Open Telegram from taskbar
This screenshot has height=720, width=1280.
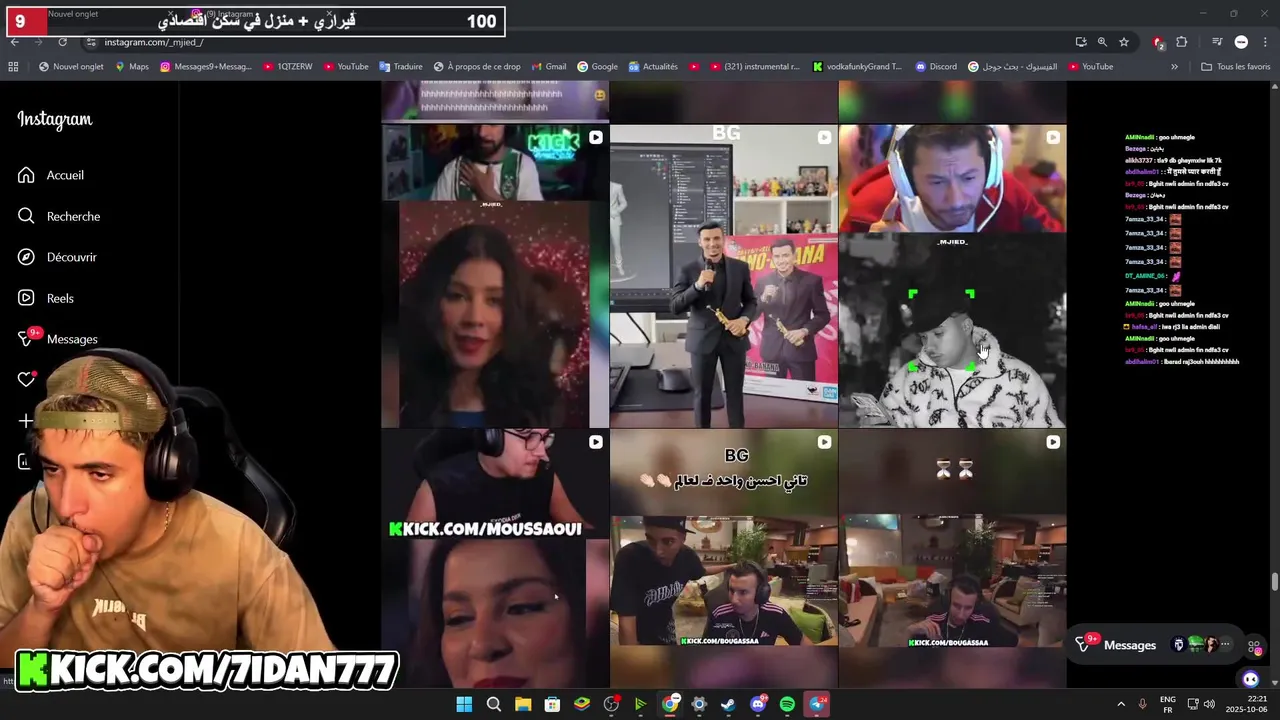click(817, 704)
